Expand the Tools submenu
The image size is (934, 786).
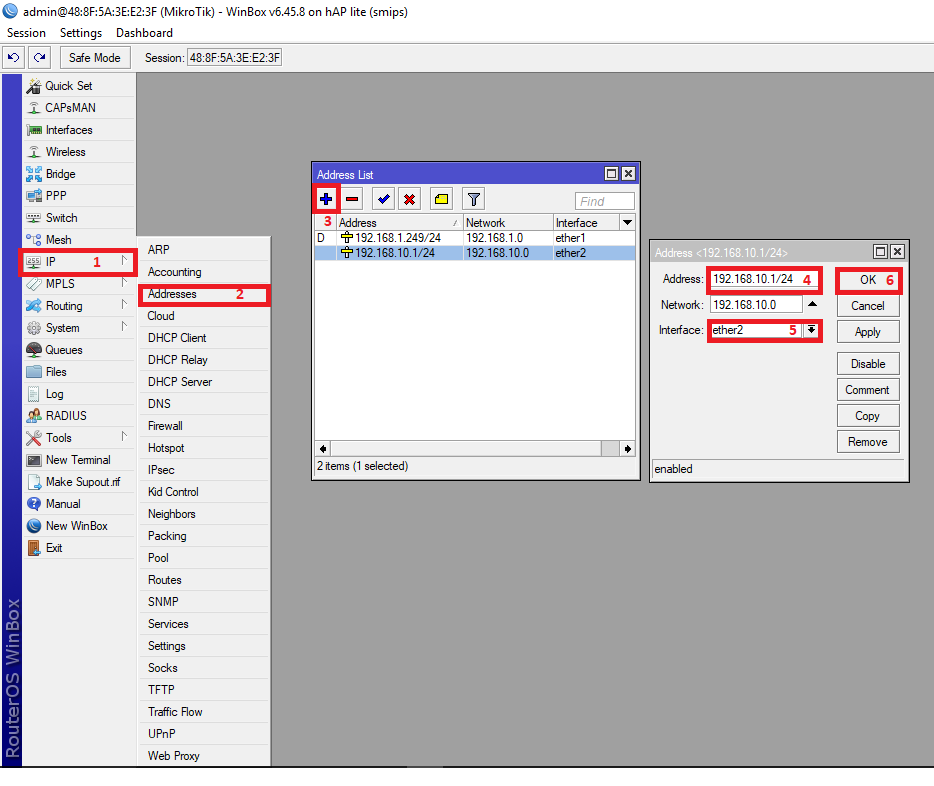[x=79, y=438]
